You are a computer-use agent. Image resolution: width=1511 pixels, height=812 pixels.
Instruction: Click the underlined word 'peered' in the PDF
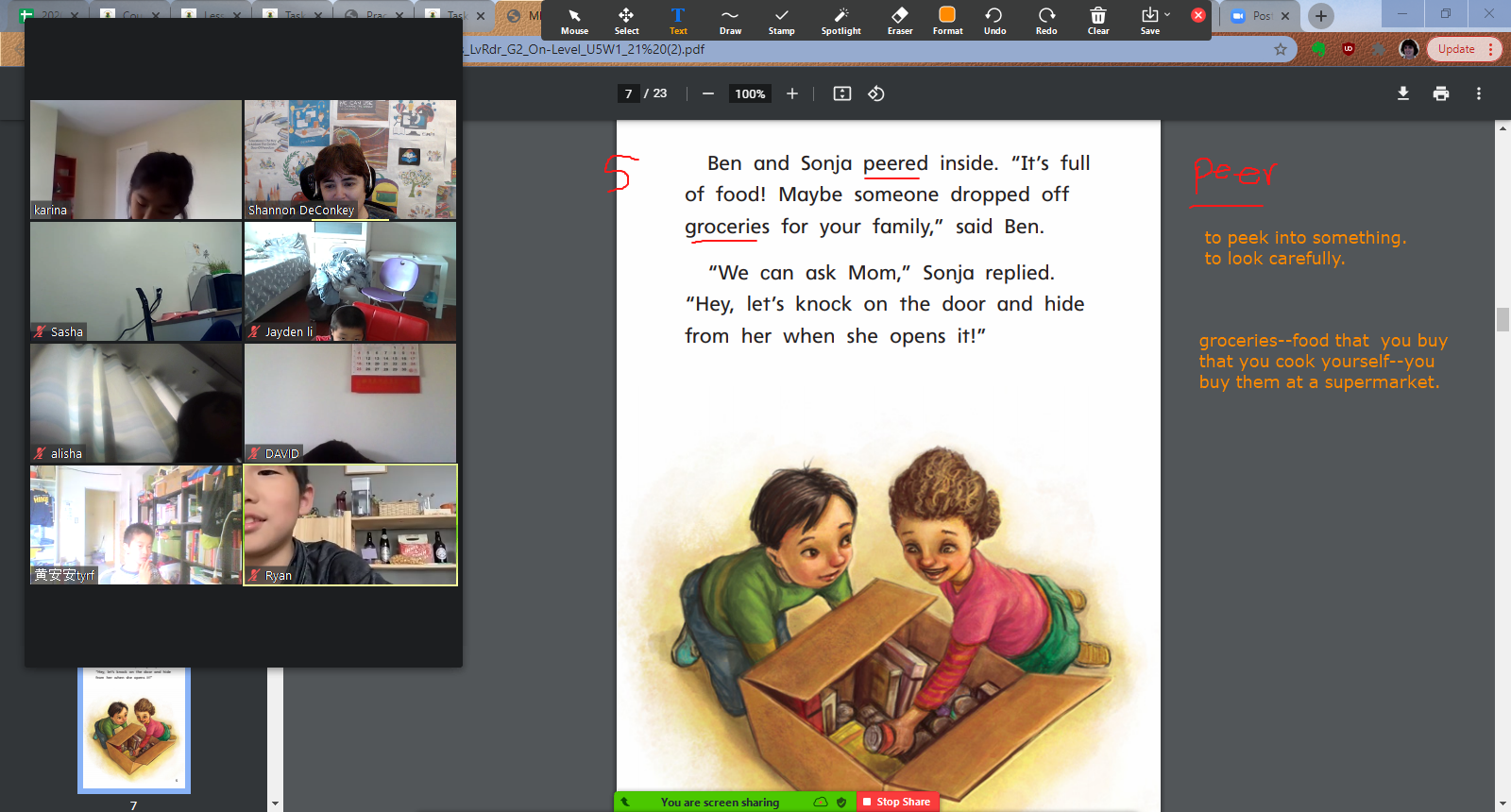(x=895, y=163)
